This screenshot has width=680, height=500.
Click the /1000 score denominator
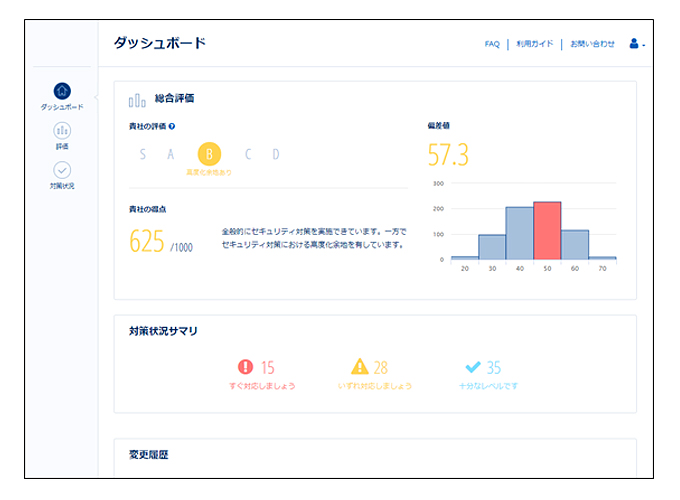click(181, 248)
